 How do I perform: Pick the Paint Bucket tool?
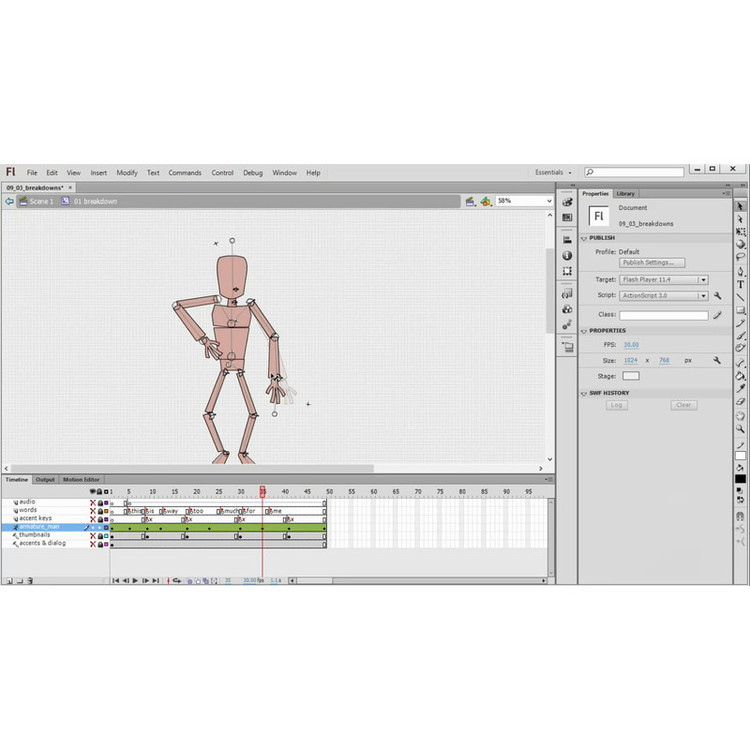coord(741,375)
